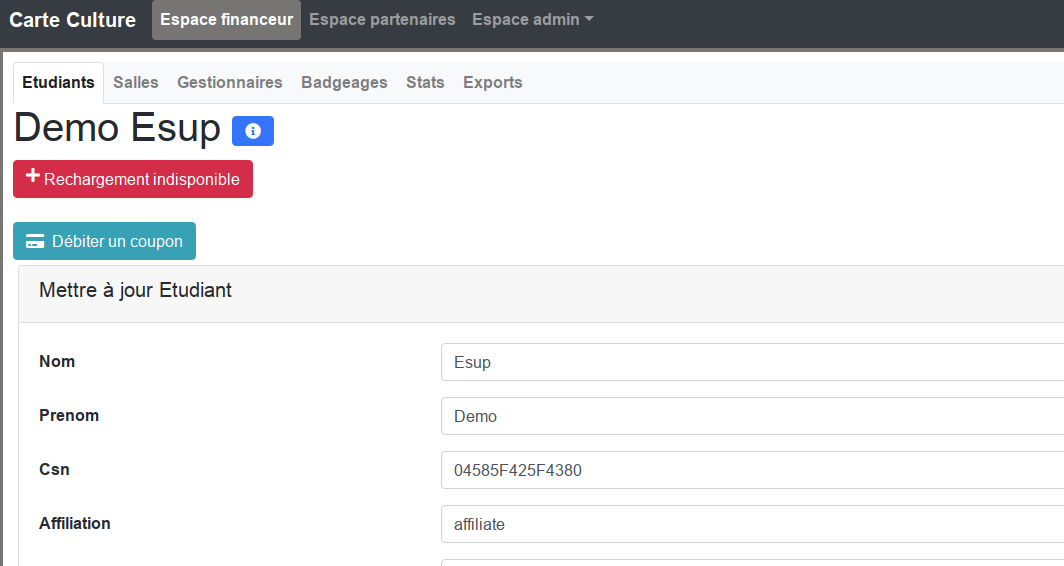The height and width of the screenshot is (566, 1064).
Task: Open the Espace financeur navigation item
Action: (226, 20)
